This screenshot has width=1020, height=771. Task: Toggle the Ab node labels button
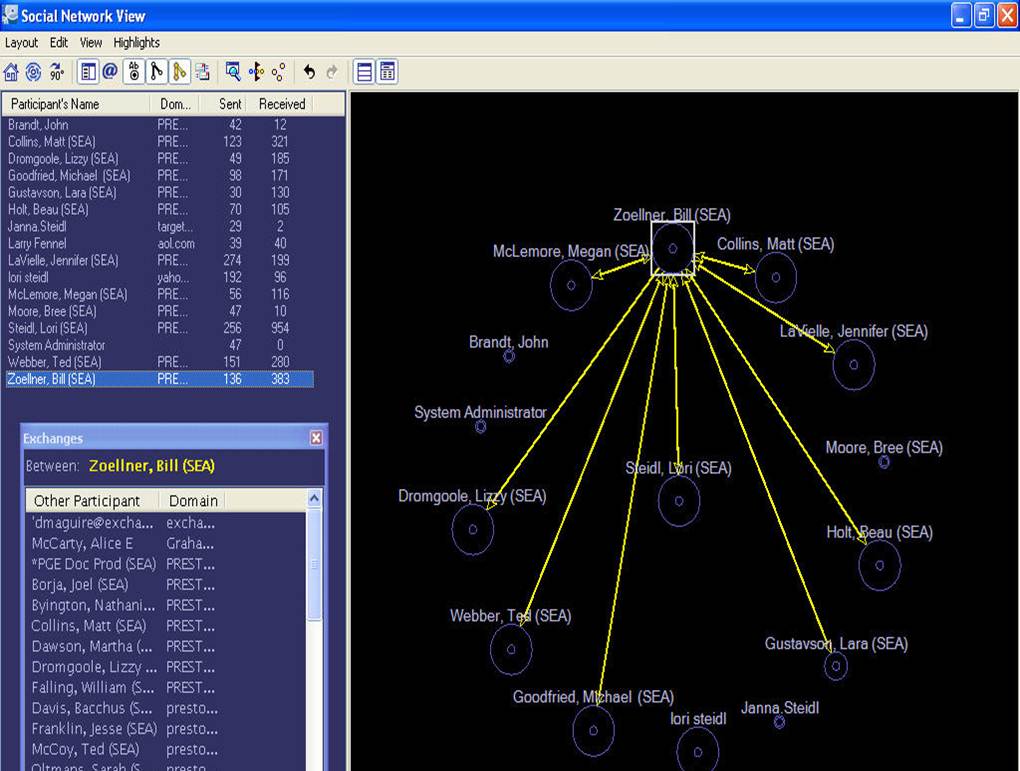(x=134, y=72)
